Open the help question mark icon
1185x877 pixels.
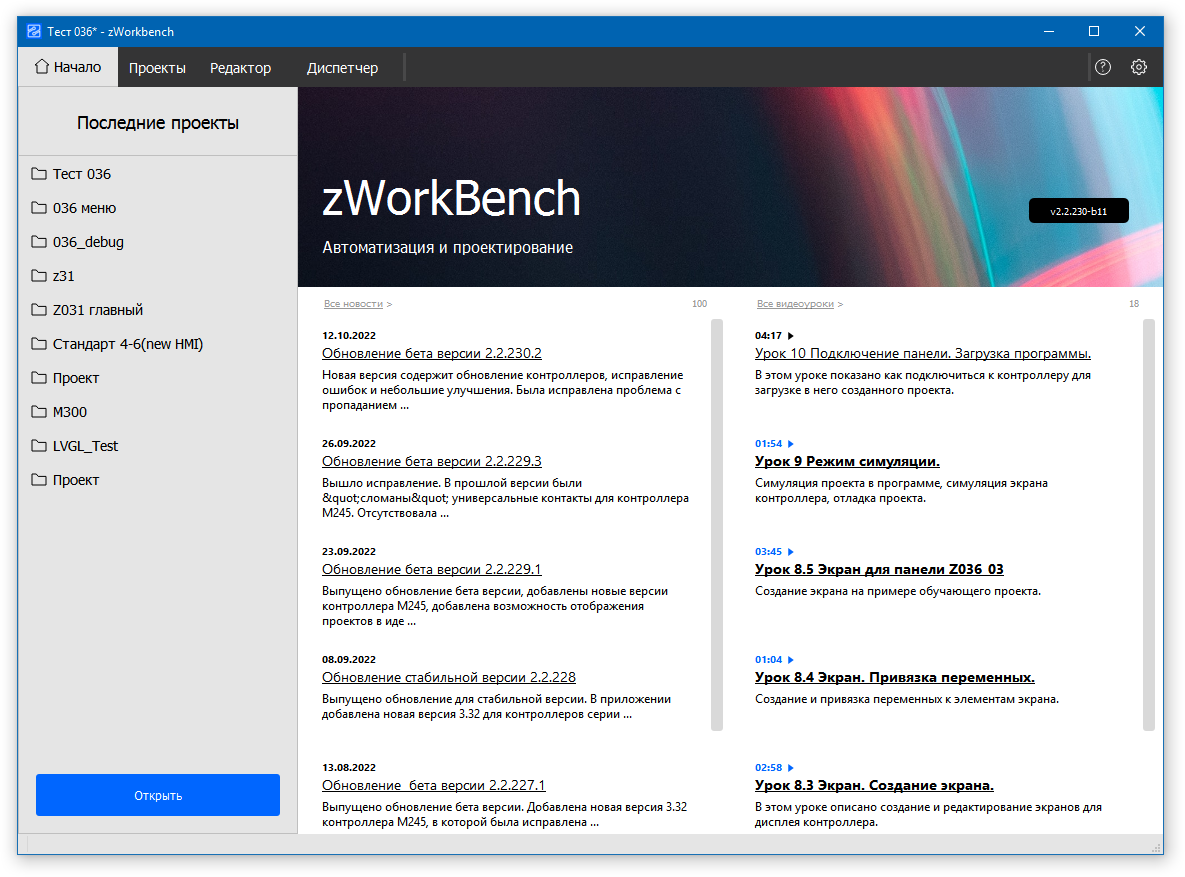[x=1103, y=68]
